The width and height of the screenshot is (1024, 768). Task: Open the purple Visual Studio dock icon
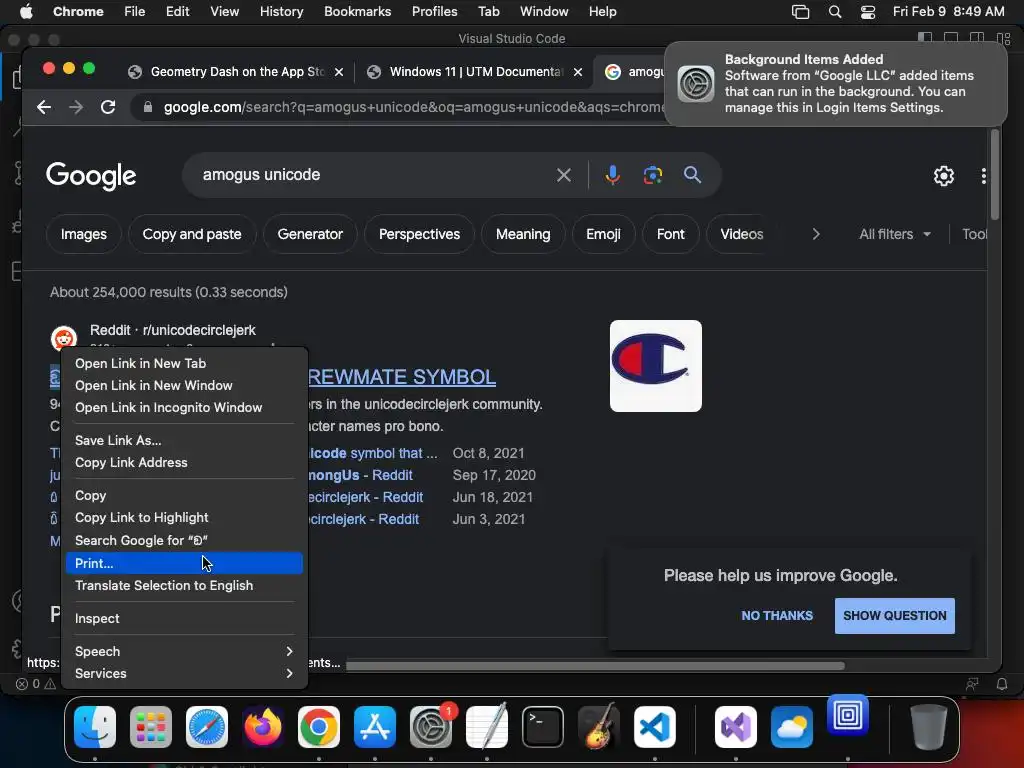click(736, 727)
